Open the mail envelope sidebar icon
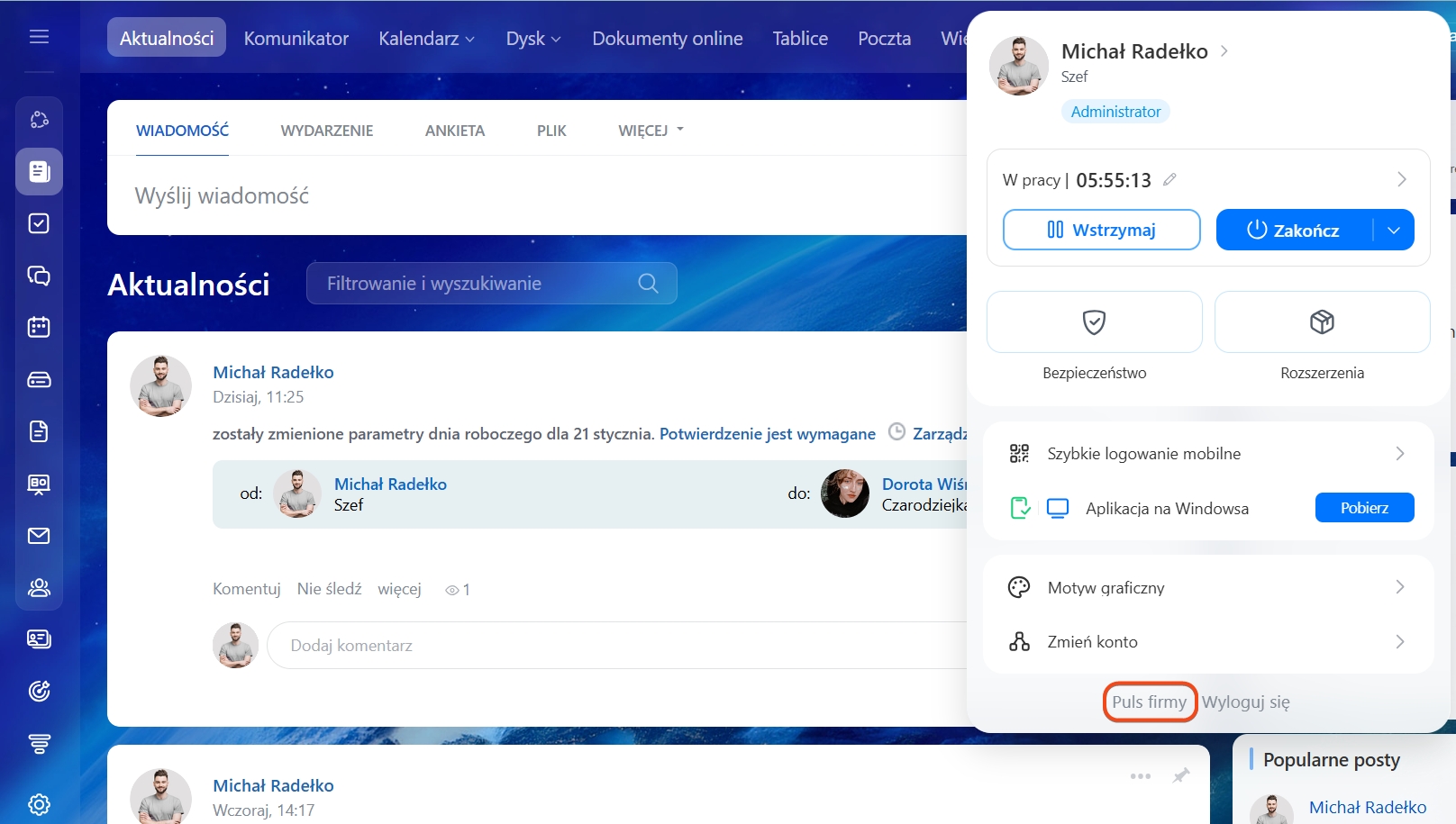Image resolution: width=1456 pixels, height=824 pixels. (x=39, y=536)
